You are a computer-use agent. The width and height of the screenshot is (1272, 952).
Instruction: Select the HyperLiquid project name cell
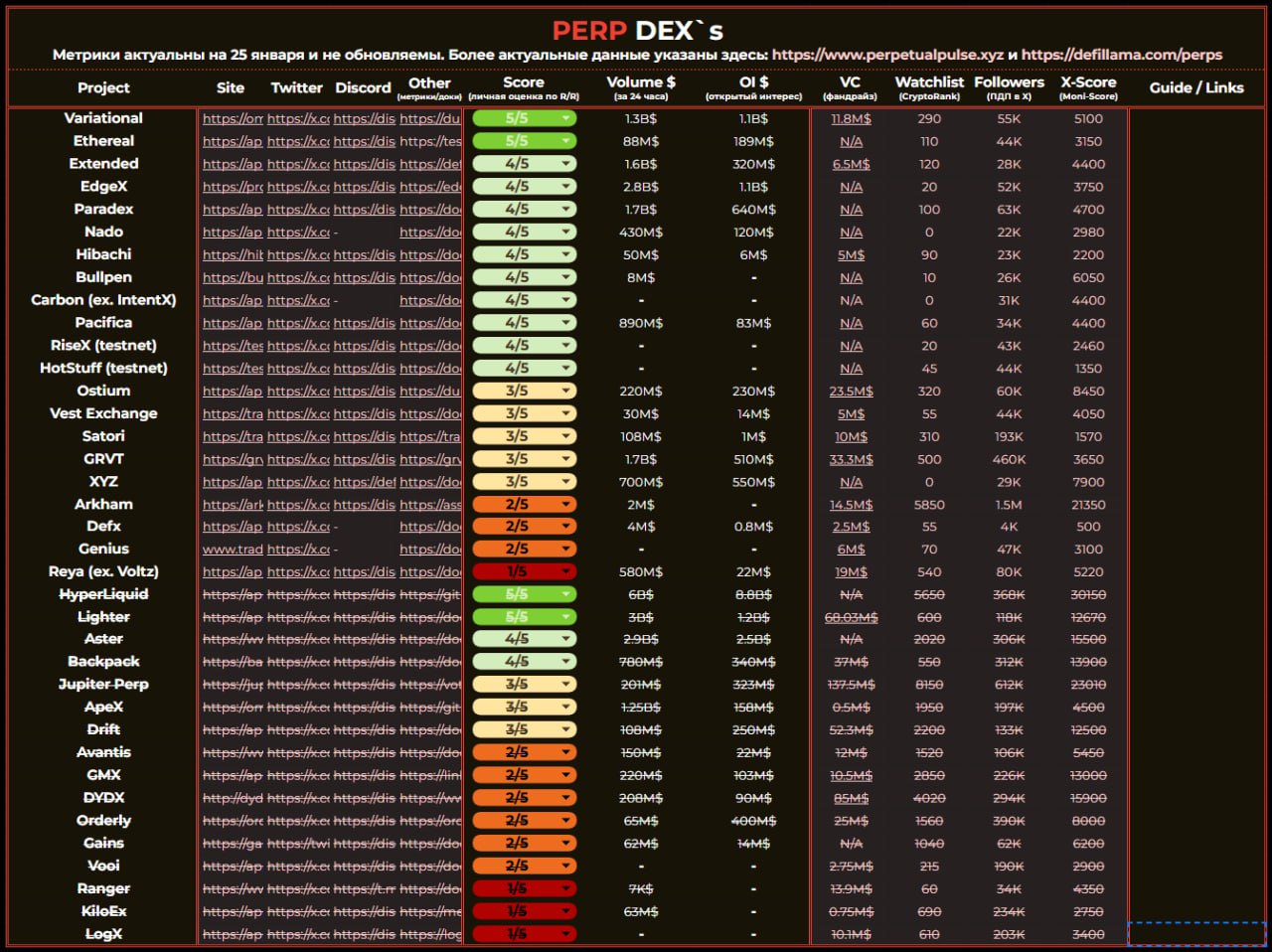(103, 594)
